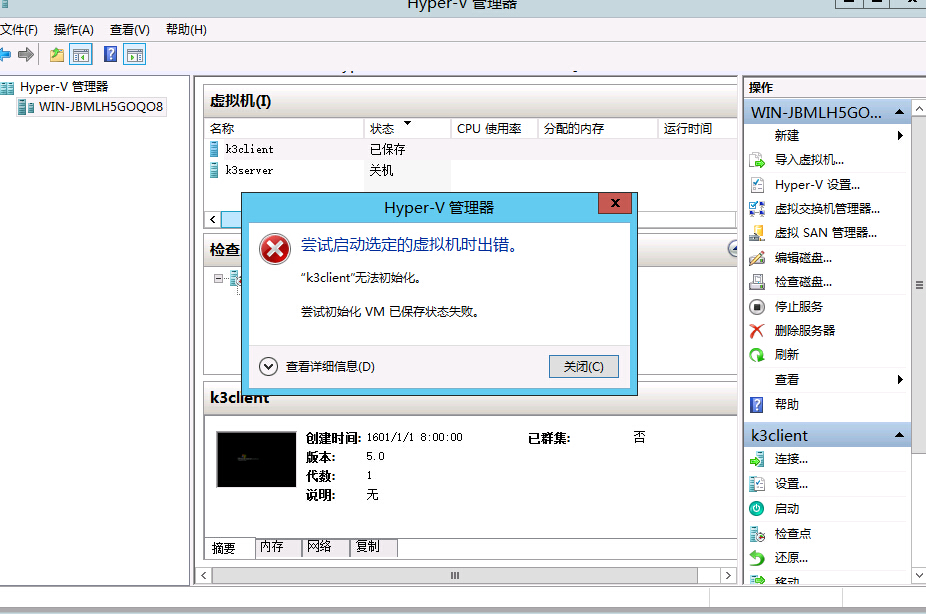Click 帮助 action icon in actions pane
Screen dimensions: 926x614
[757, 405]
